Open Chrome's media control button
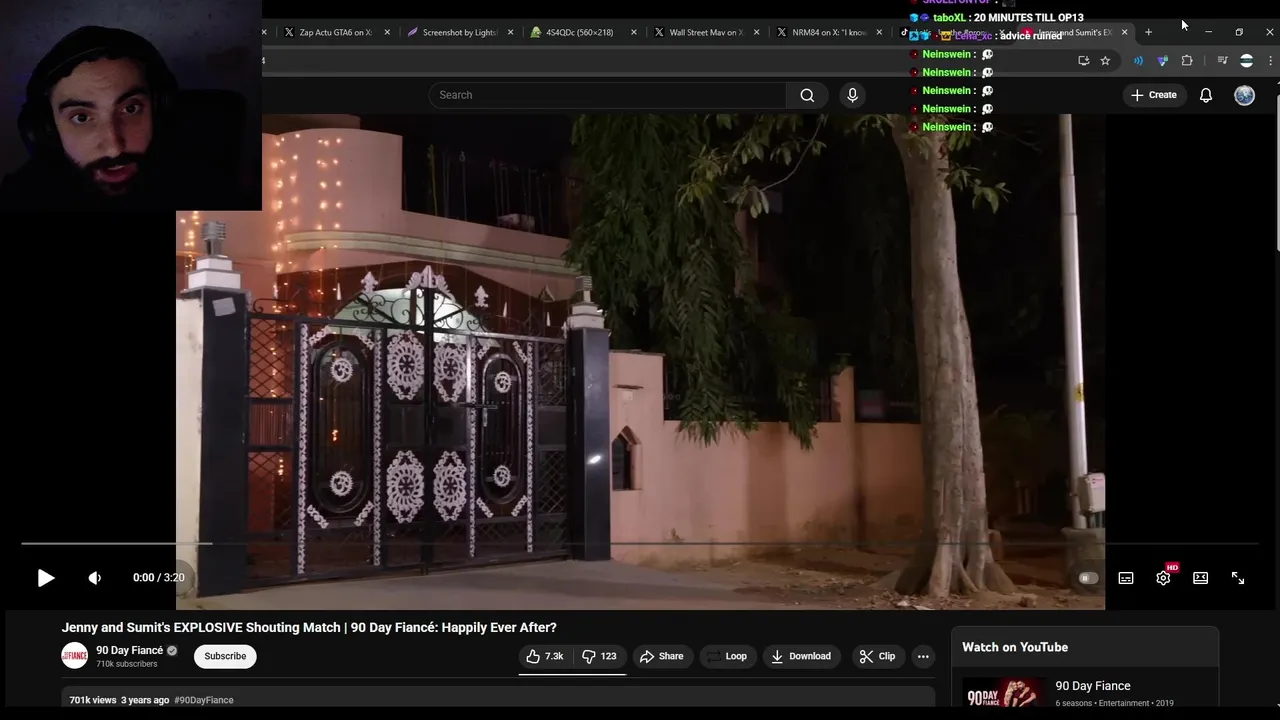 coord(1222,61)
